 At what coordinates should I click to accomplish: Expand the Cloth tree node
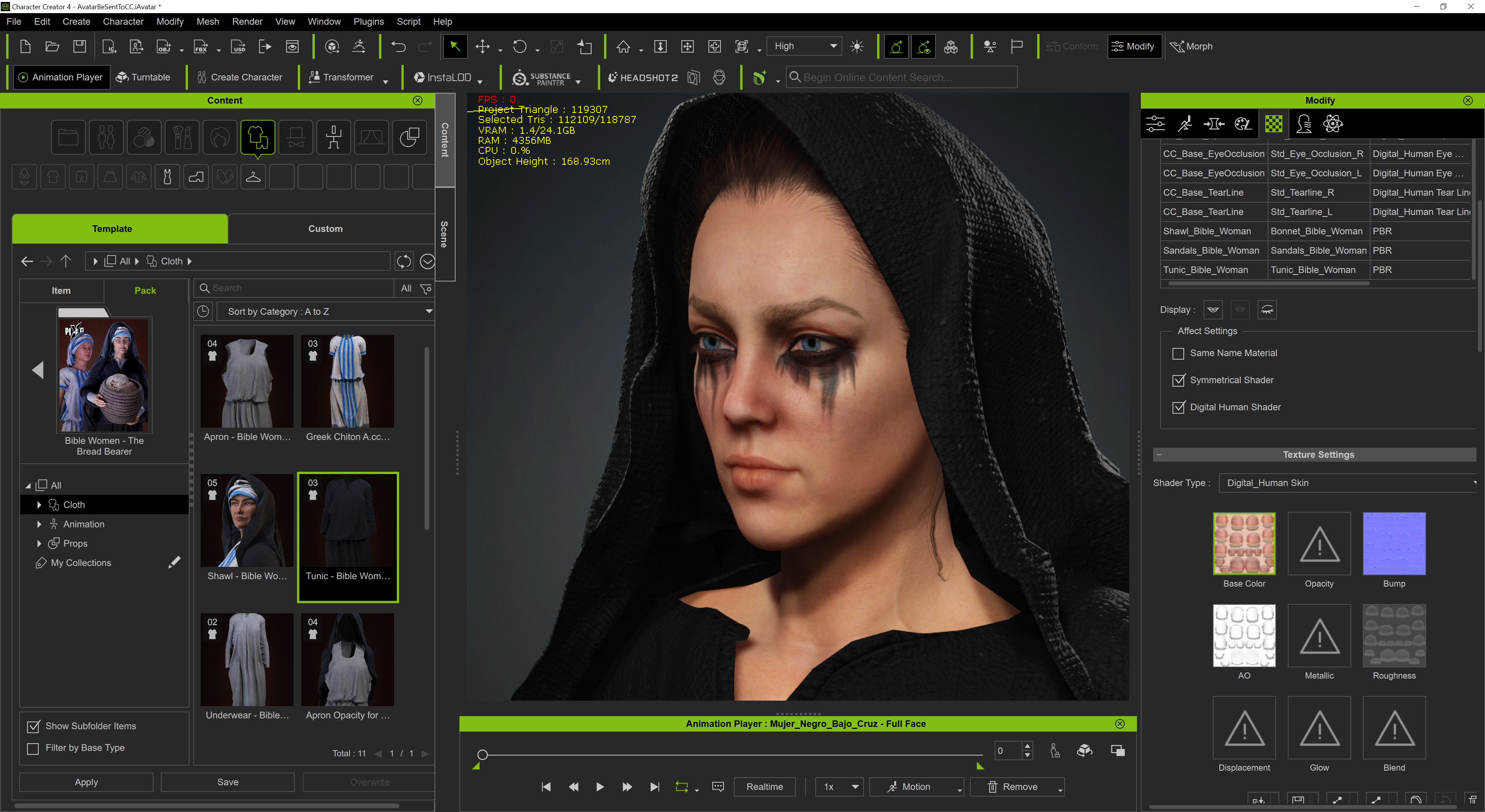point(39,505)
